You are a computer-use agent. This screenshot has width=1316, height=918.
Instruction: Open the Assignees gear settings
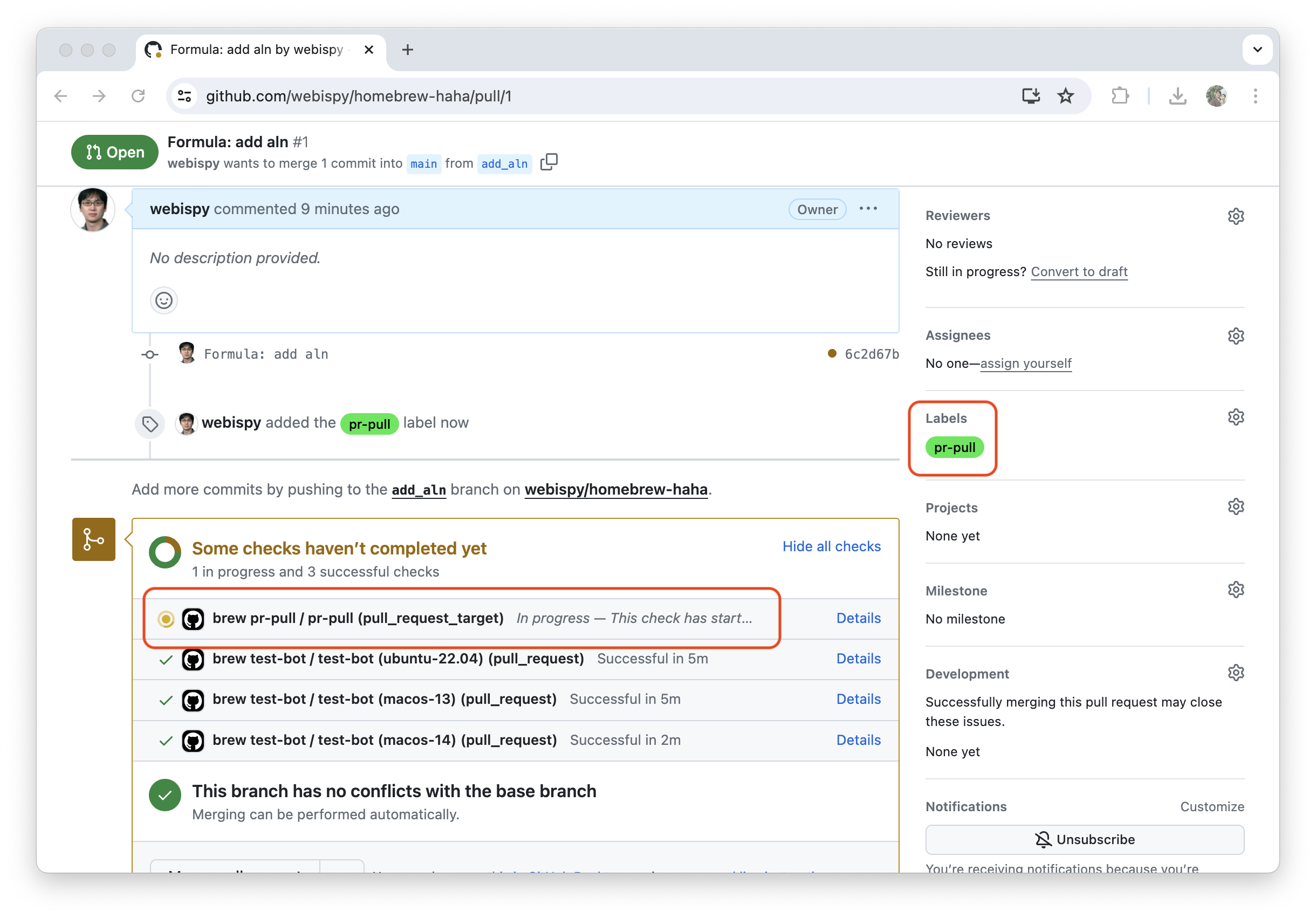click(x=1236, y=336)
